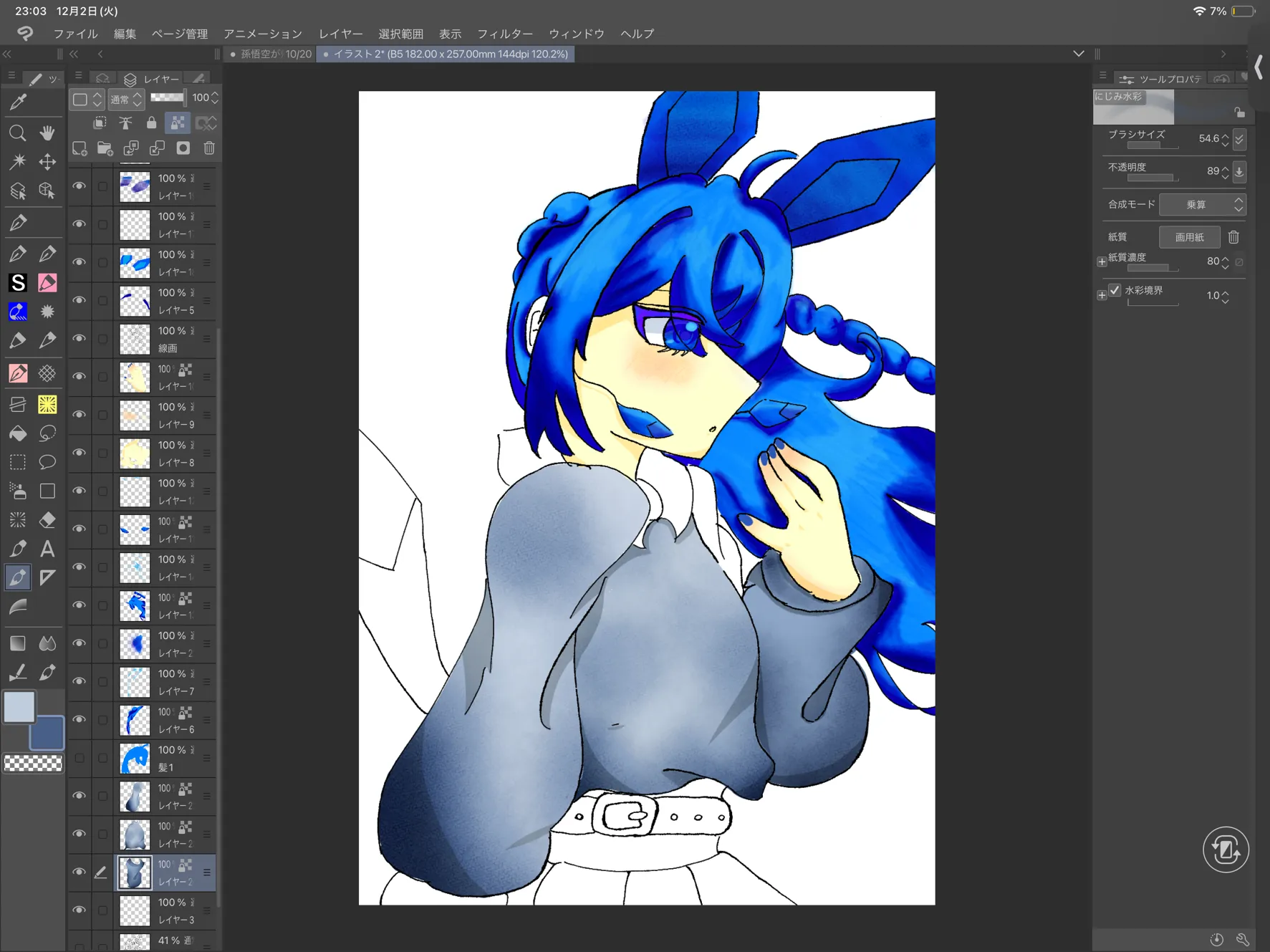Open the layer blend mode 通常 dropdown

click(126, 100)
